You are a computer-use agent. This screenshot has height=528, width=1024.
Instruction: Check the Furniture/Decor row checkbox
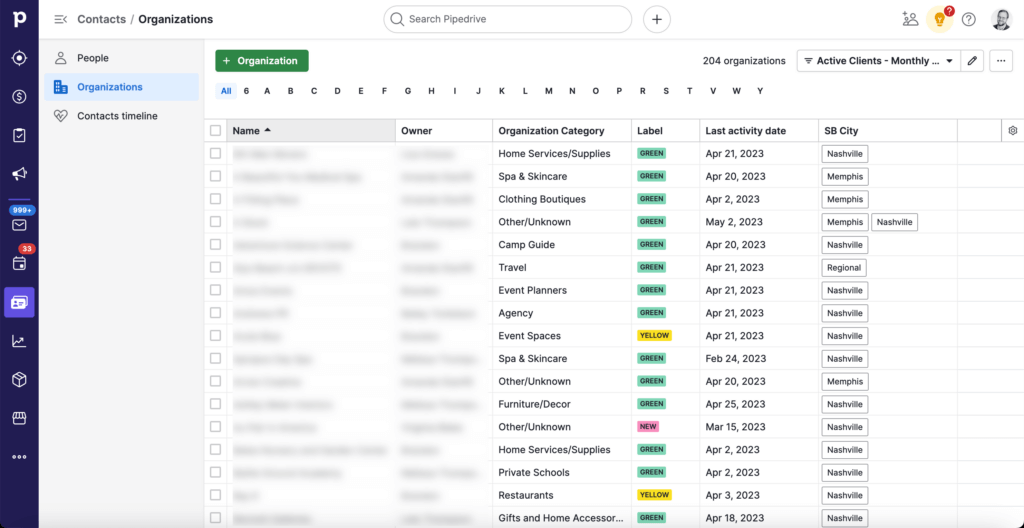point(216,404)
